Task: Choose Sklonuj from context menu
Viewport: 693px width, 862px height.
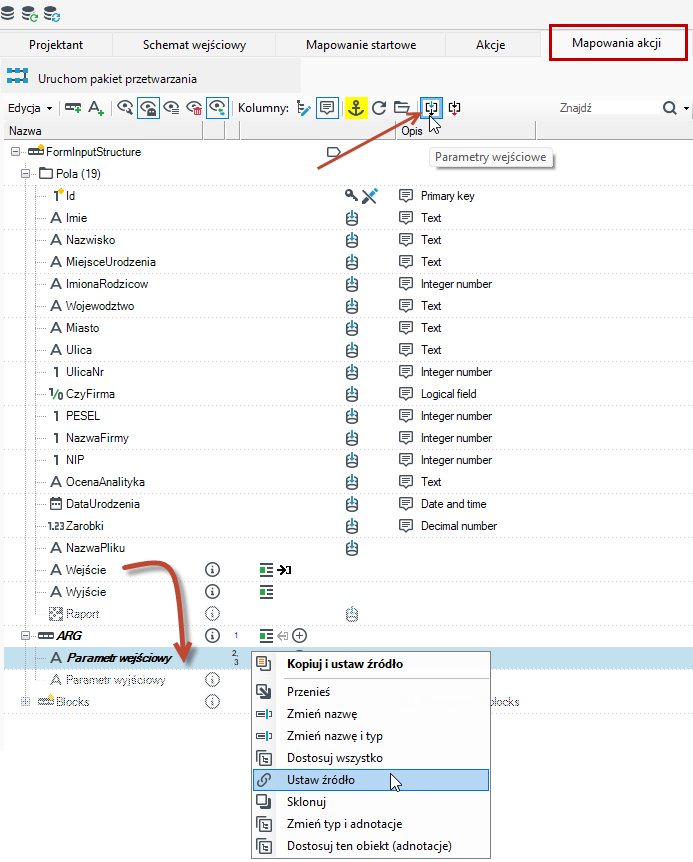Action: (x=371, y=802)
